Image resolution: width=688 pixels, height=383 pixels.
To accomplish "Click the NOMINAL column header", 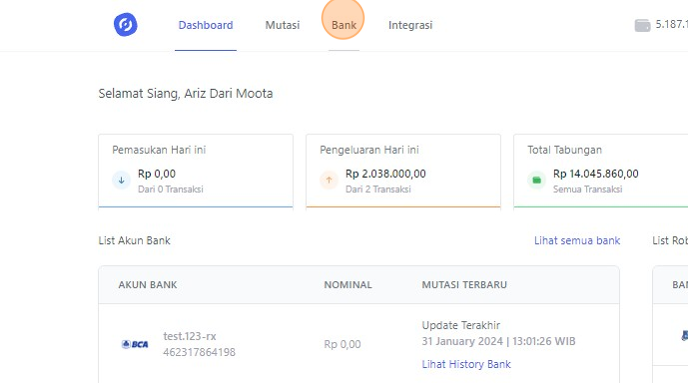I will point(348,285).
